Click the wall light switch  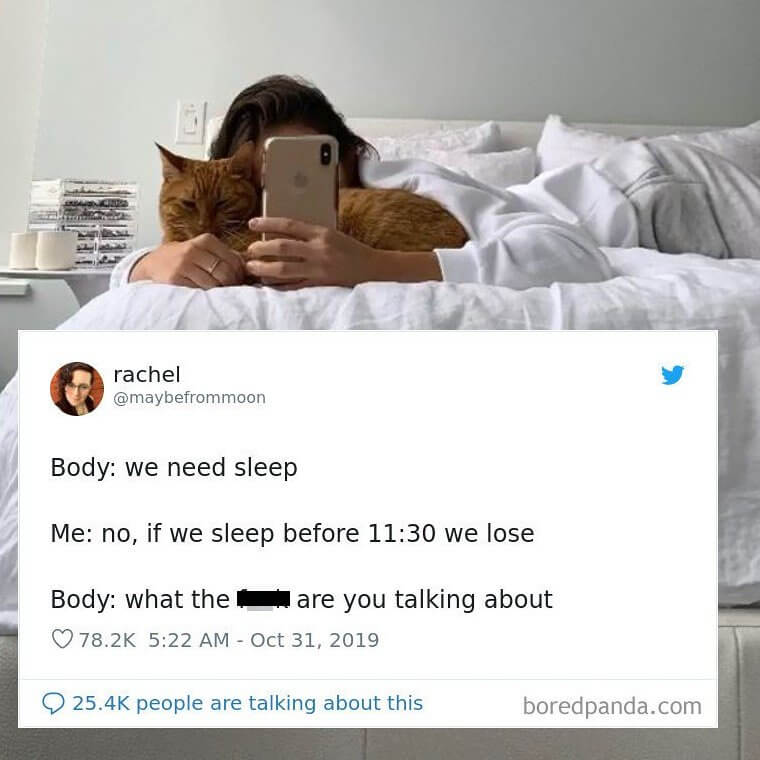point(191,123)
